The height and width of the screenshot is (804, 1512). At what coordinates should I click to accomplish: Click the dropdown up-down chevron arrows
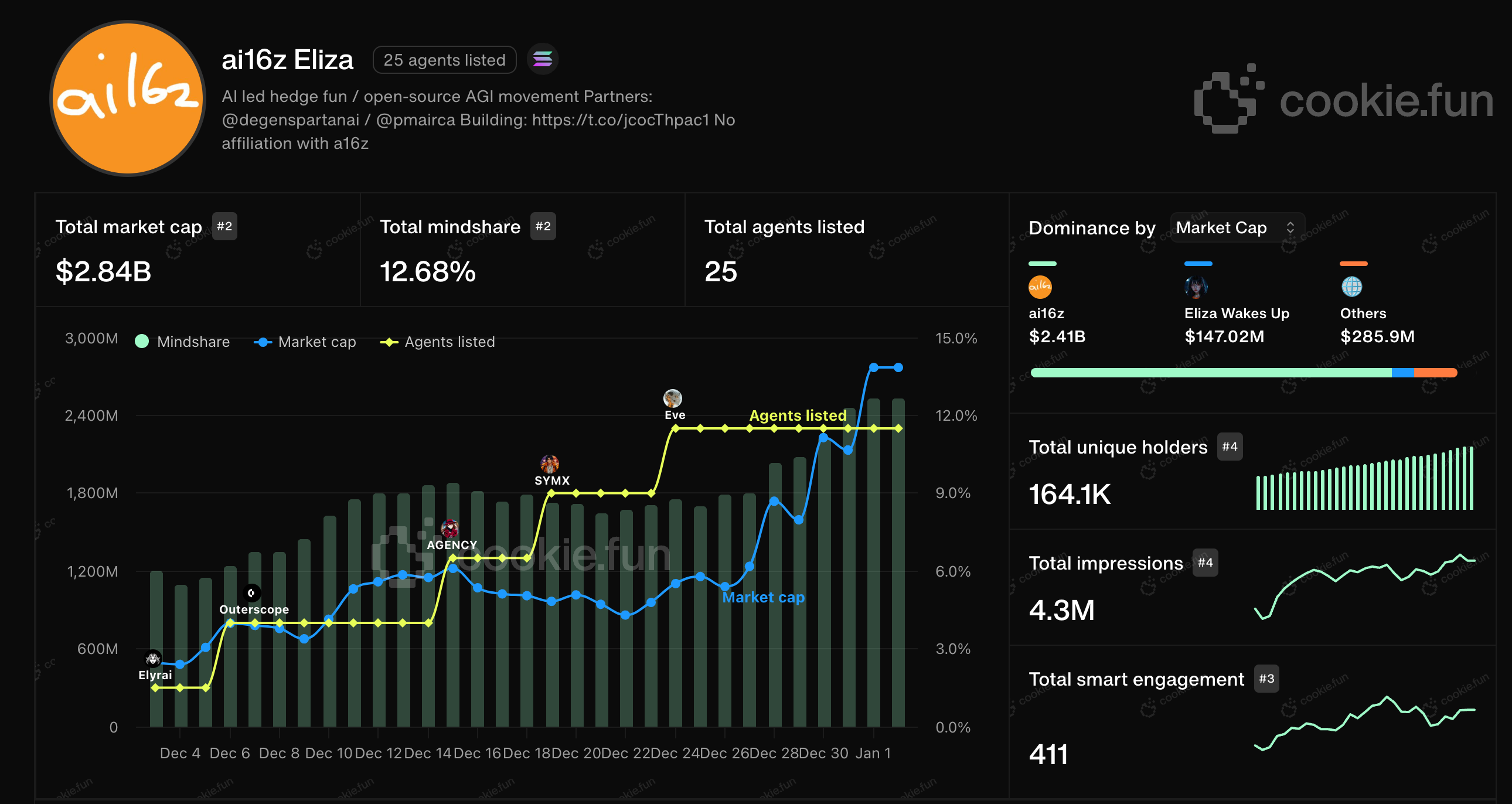(x=1290, y=228)
